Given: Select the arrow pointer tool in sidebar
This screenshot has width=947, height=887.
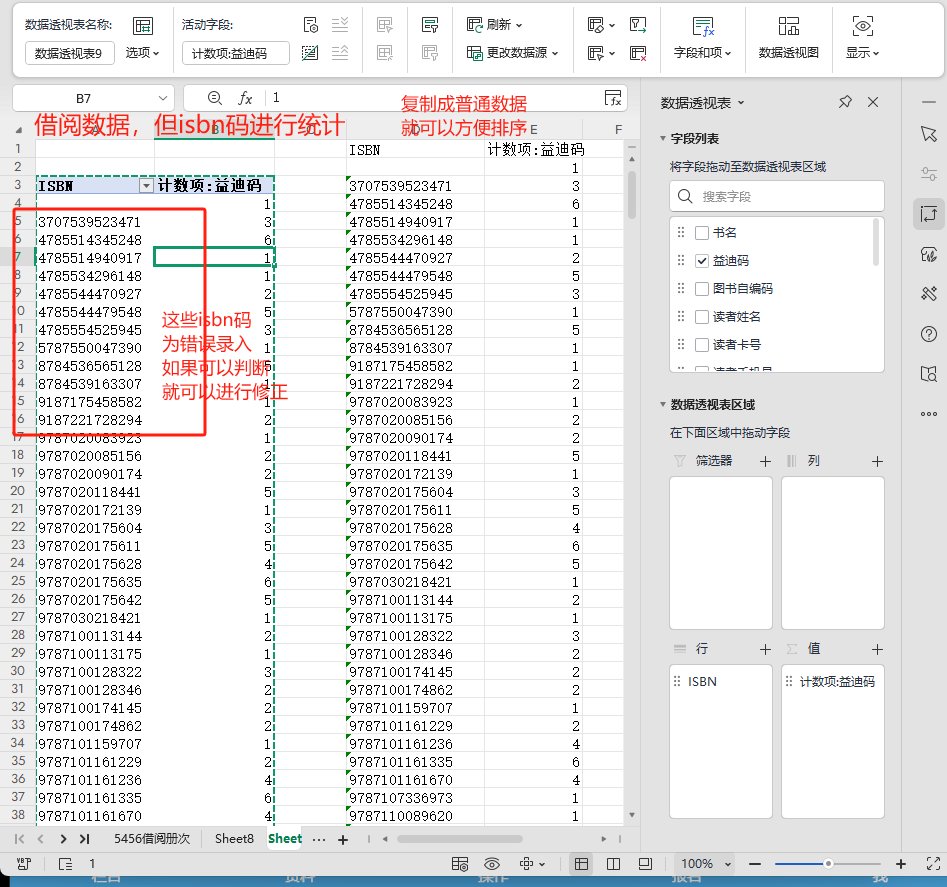Looking at the screenshot, I should pos(927,134).
